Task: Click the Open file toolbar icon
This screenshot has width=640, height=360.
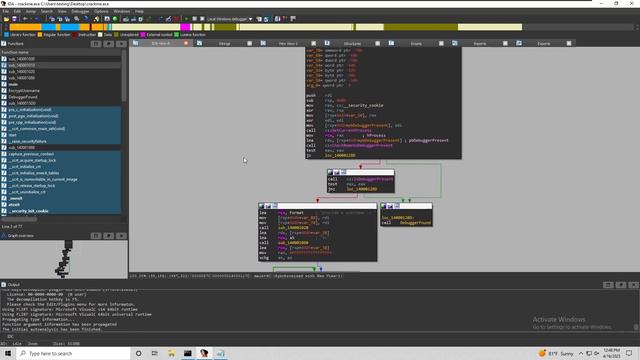Action: click(x=6, y=19)
